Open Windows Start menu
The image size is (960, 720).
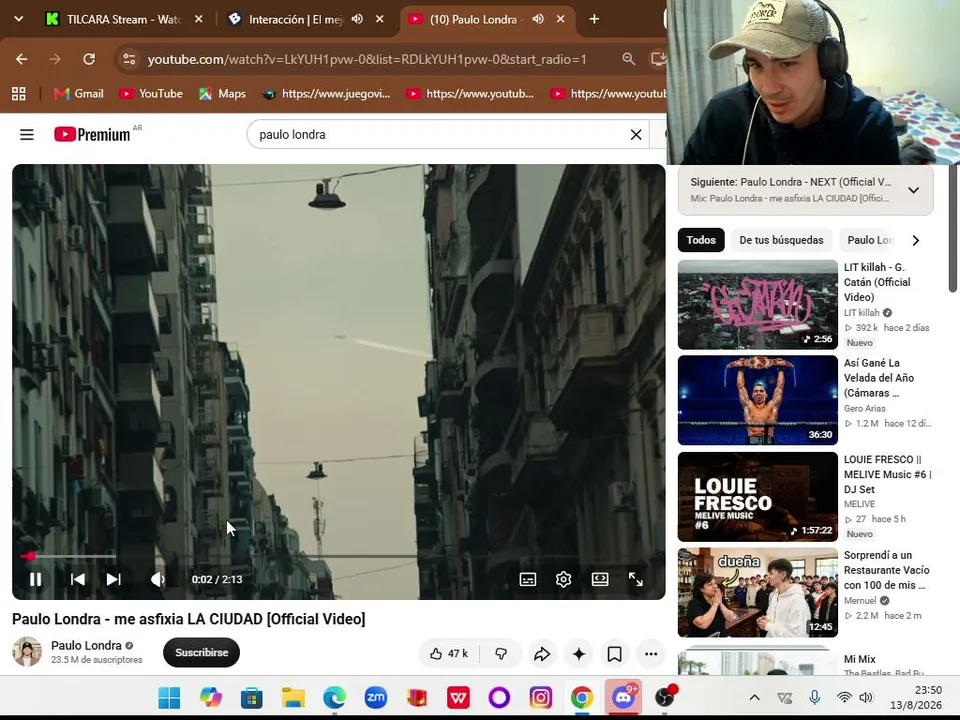(x=169, y=697)
